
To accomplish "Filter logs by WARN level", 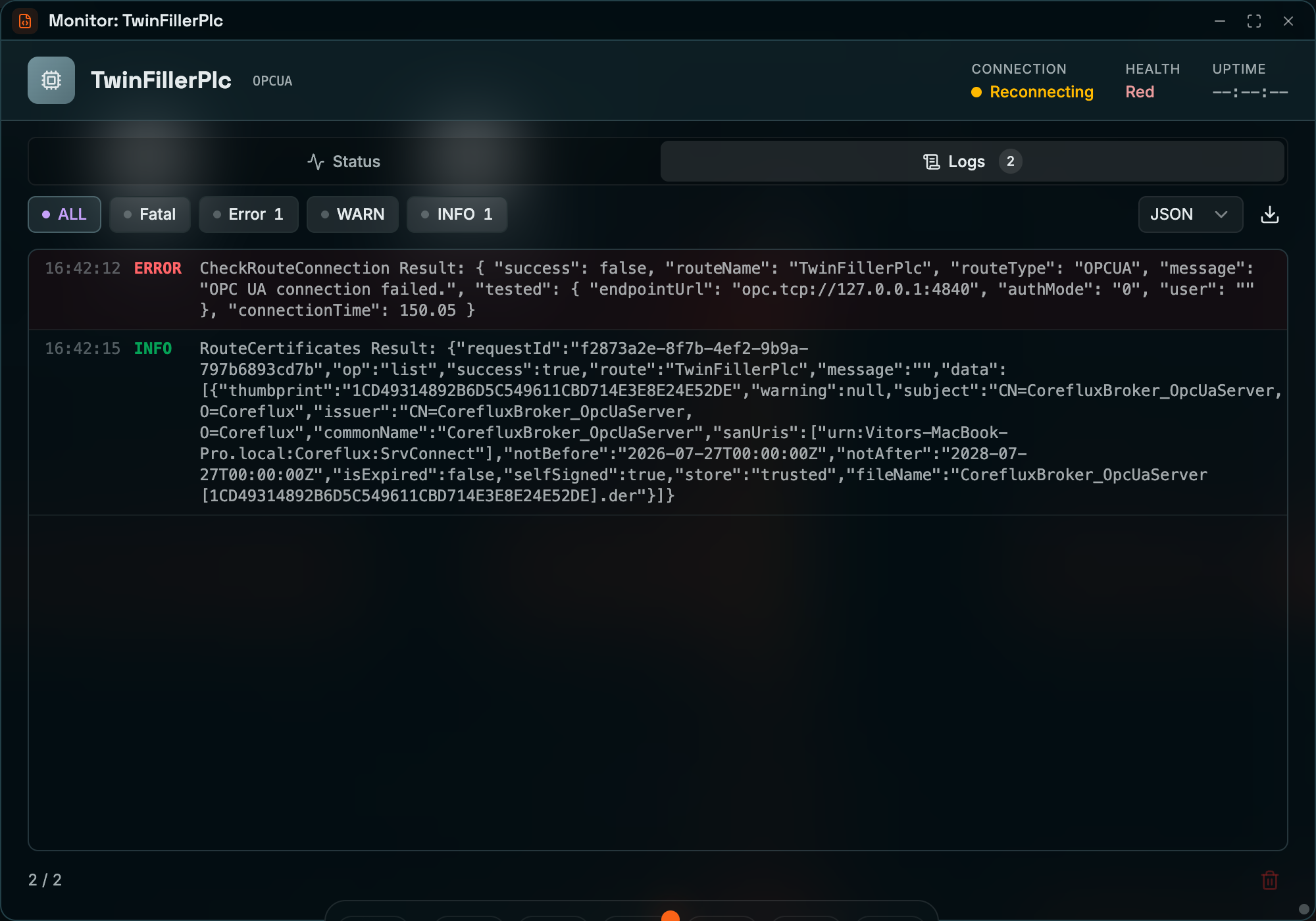I will coord(353,214).
